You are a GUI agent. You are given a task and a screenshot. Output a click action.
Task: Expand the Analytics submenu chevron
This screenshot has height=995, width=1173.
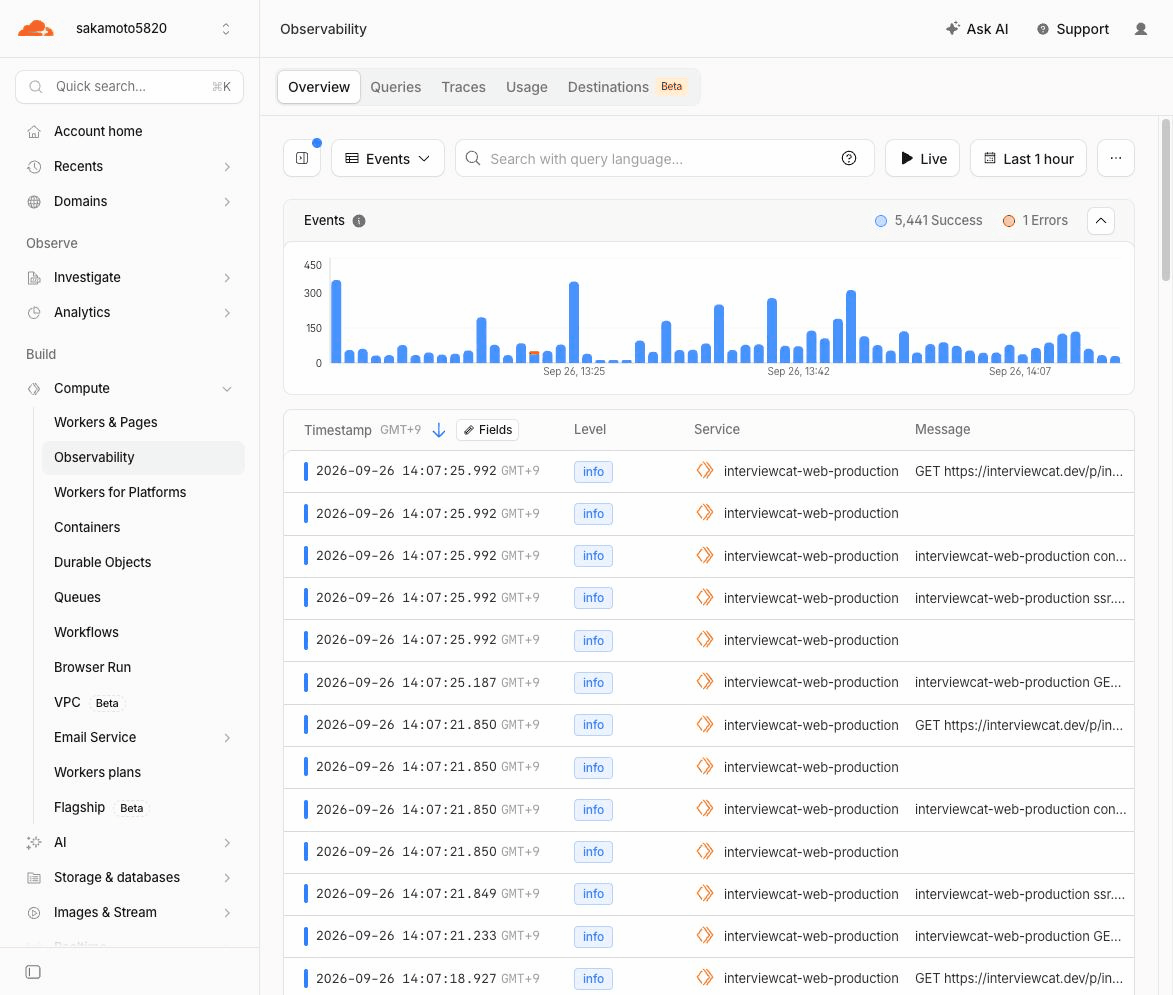227,313
